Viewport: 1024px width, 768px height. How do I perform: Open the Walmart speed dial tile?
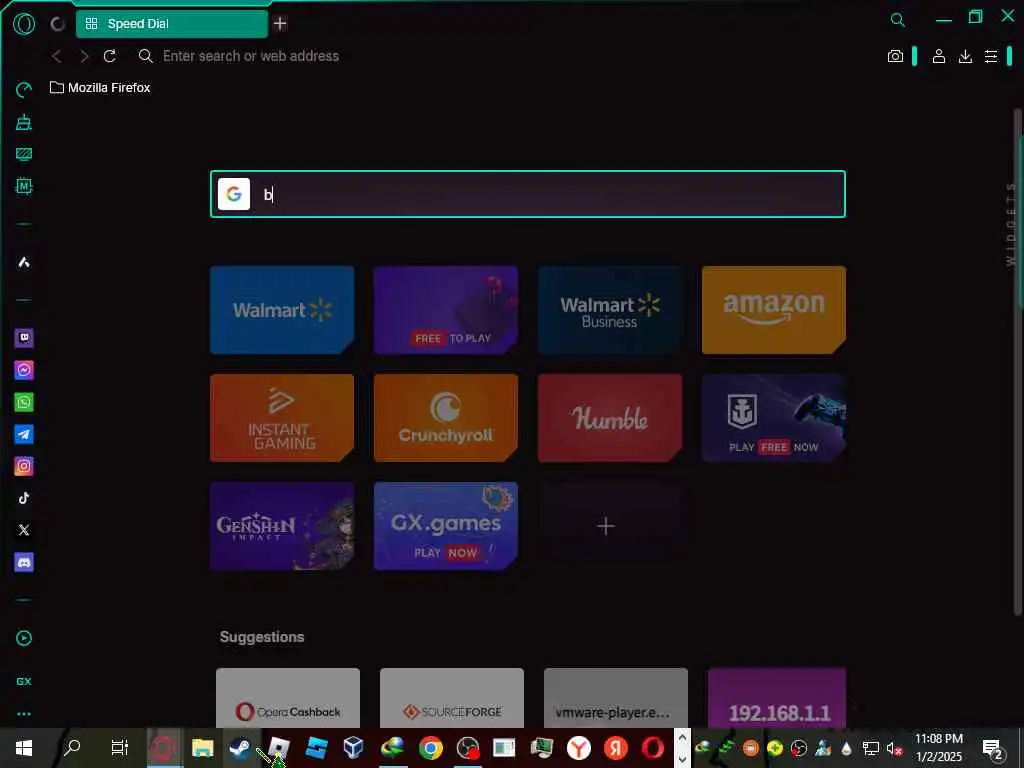tap(282, 310)
